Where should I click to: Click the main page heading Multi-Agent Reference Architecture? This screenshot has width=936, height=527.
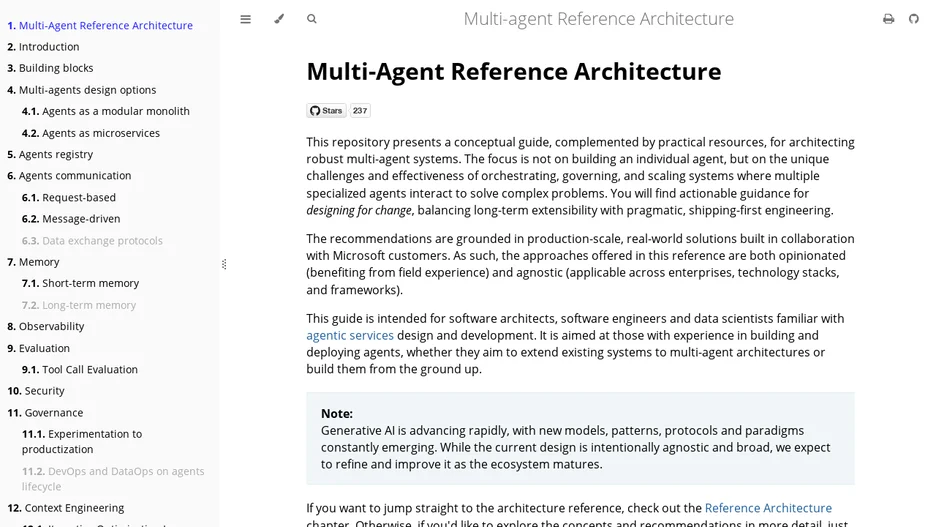pos(514,72)
